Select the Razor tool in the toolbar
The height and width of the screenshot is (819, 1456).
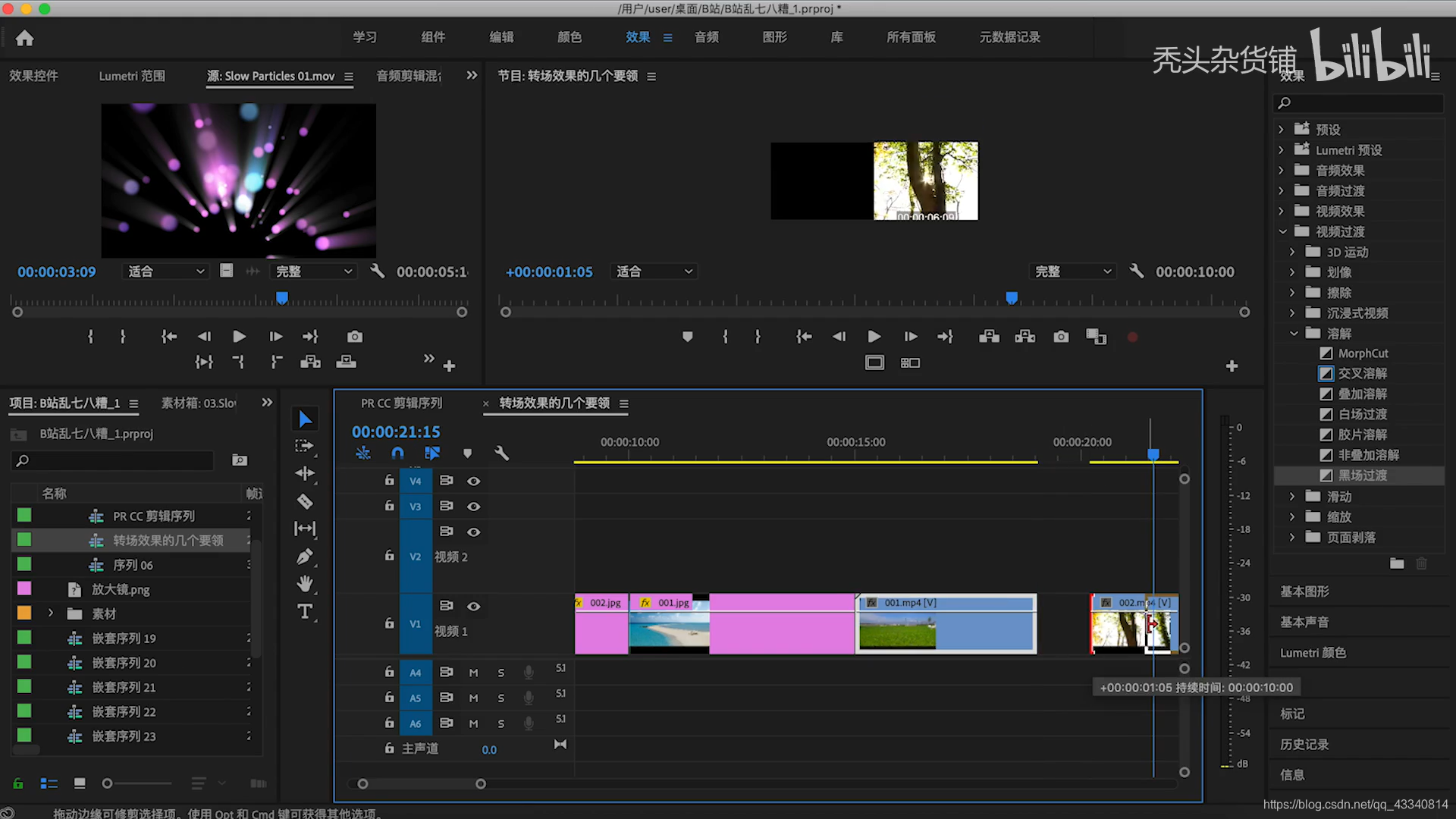coord(305,501)
